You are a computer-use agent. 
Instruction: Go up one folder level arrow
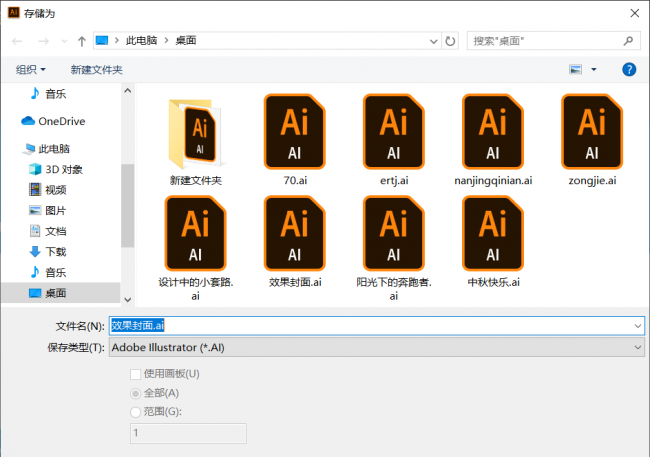pyautogui.click(x=82, y=41)
